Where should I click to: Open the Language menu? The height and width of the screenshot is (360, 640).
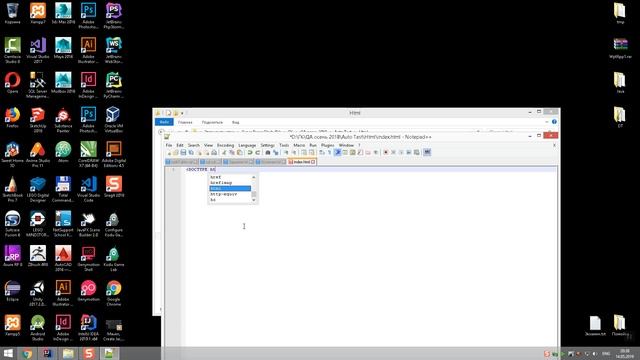tap(247, 145)
